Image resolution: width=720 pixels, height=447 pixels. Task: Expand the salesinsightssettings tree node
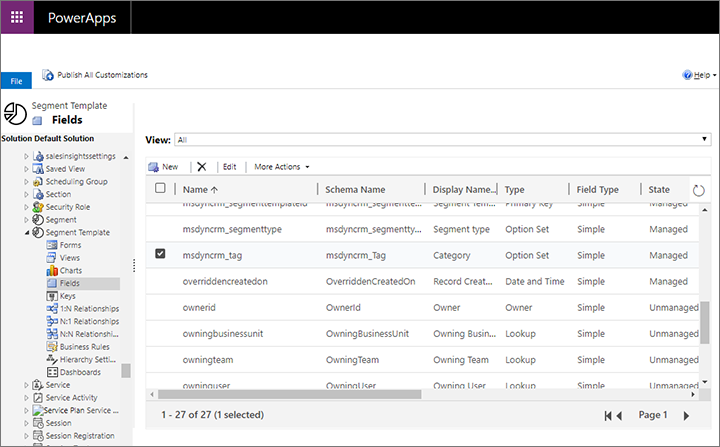tap(26, 156)
